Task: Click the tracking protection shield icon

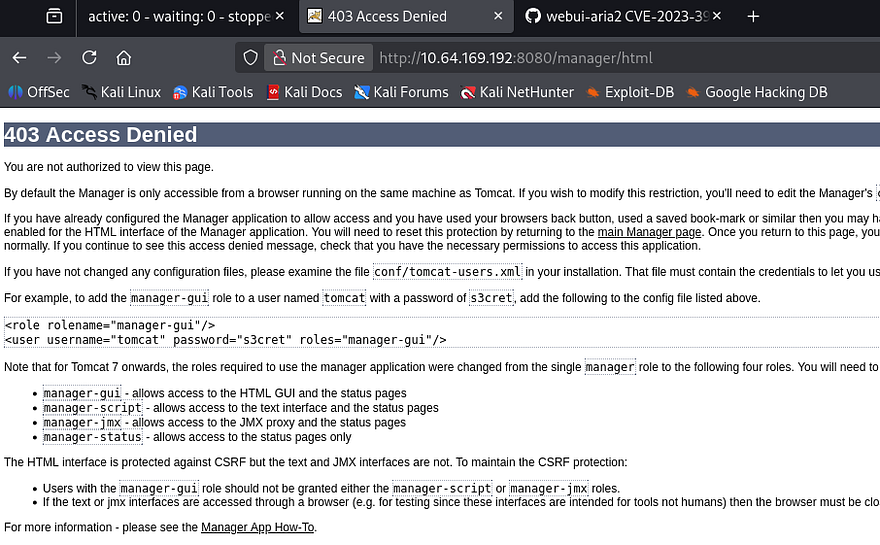Action: tap(252, 58)
